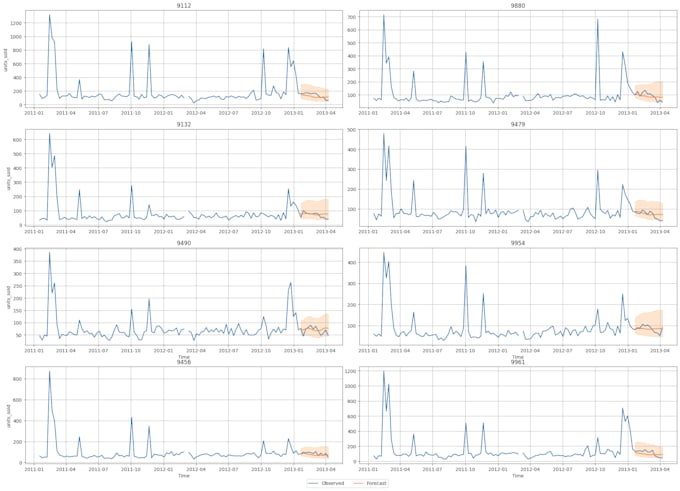The height and width of the screenshot is (491, 680).
Task: Click the Time label under chart 9456
Action: point(184,476)
